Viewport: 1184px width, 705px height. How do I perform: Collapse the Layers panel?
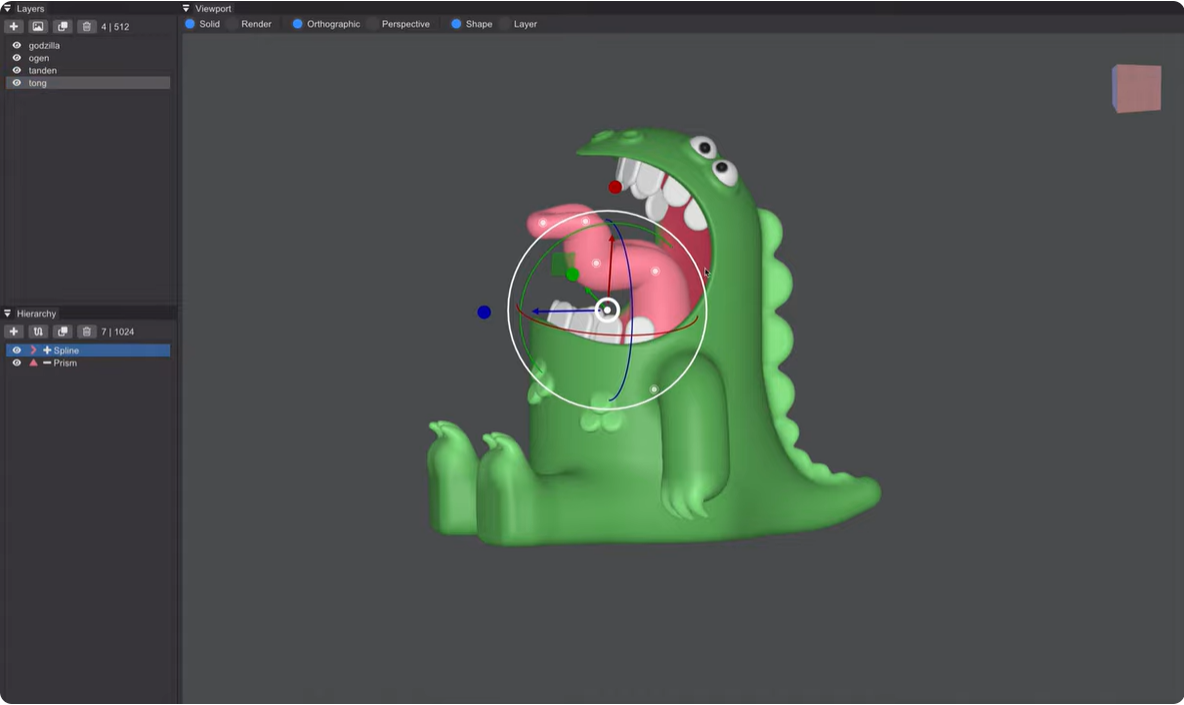8,9
